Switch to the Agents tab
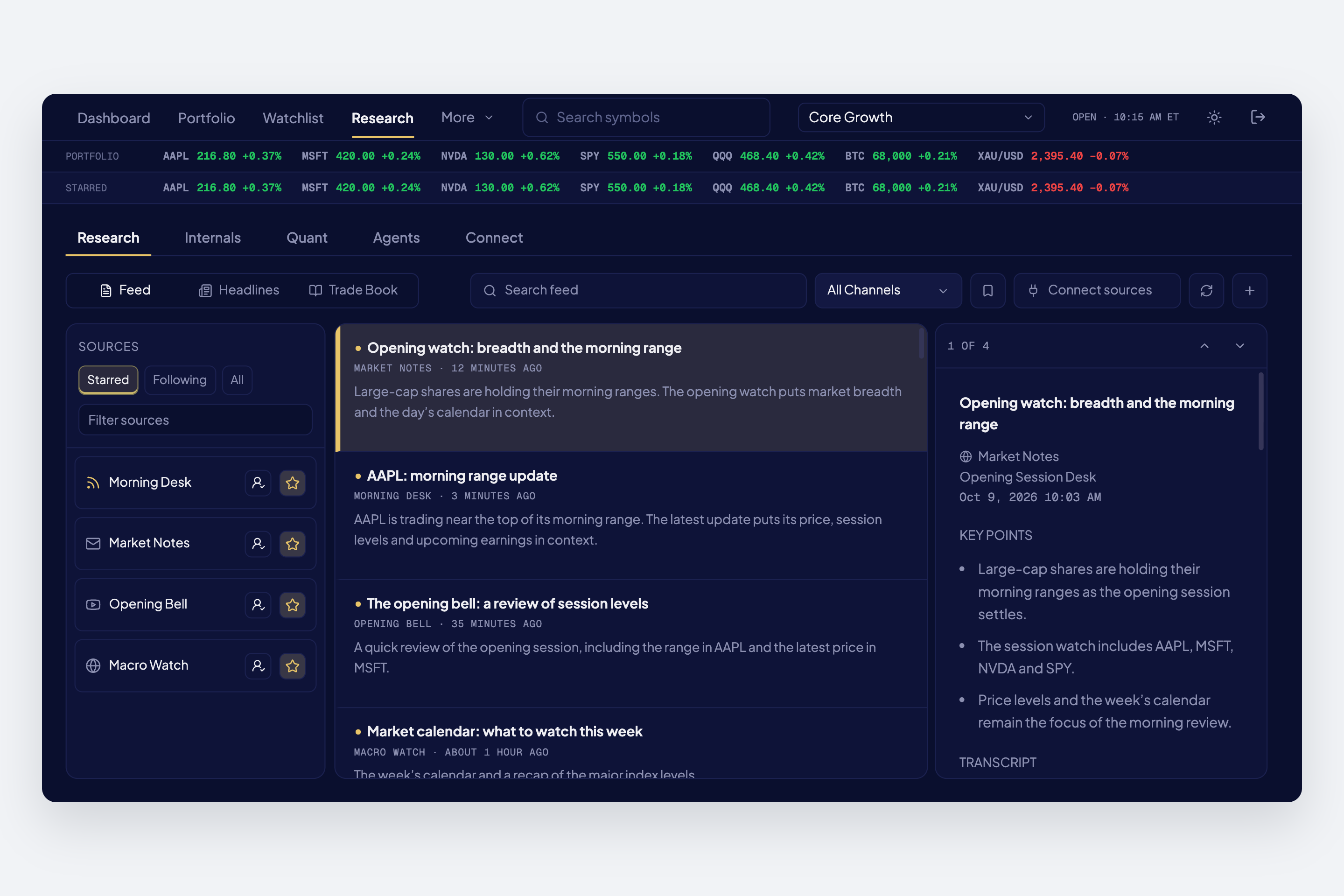The image size is (1344, 896). click(396, 238)
